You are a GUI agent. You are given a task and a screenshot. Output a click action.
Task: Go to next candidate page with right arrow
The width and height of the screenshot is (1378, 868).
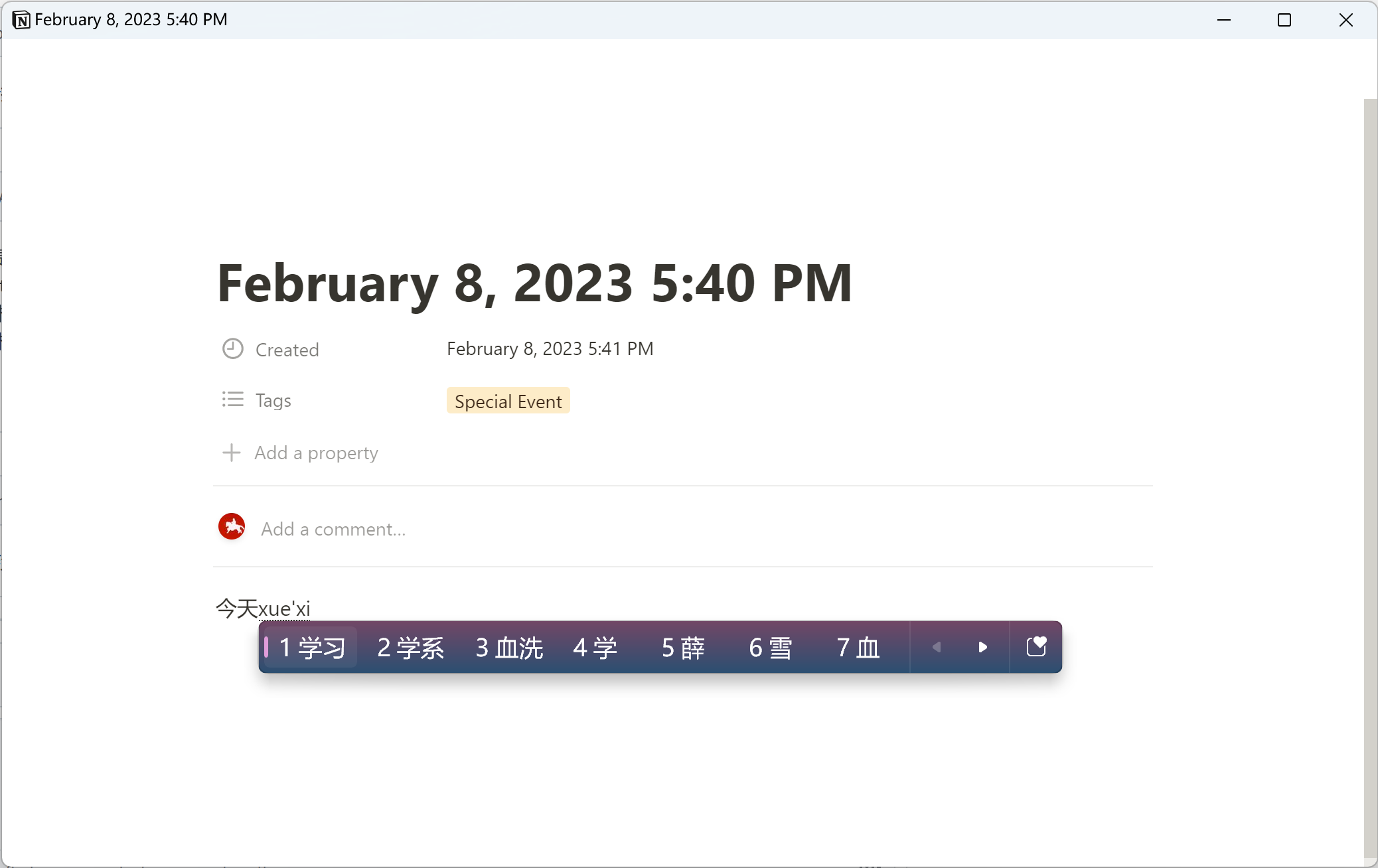pyautogui.click(x=982, y=647)
